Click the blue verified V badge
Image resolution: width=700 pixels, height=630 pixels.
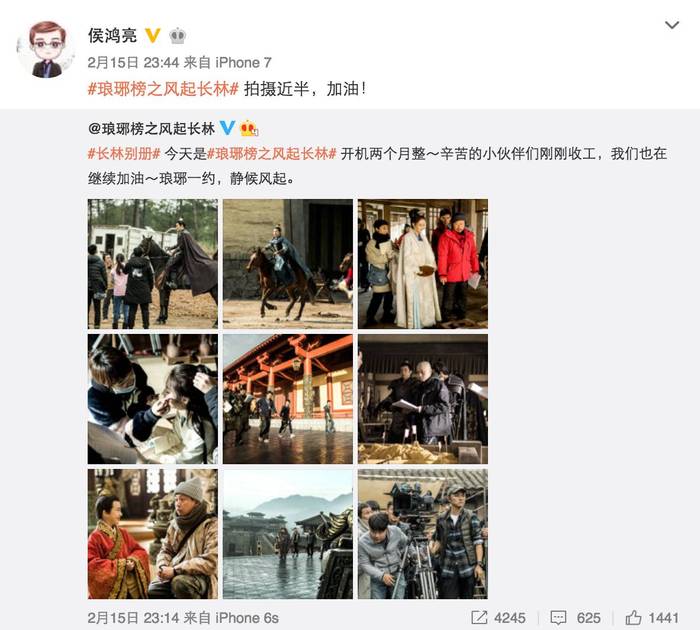[227, 128]
